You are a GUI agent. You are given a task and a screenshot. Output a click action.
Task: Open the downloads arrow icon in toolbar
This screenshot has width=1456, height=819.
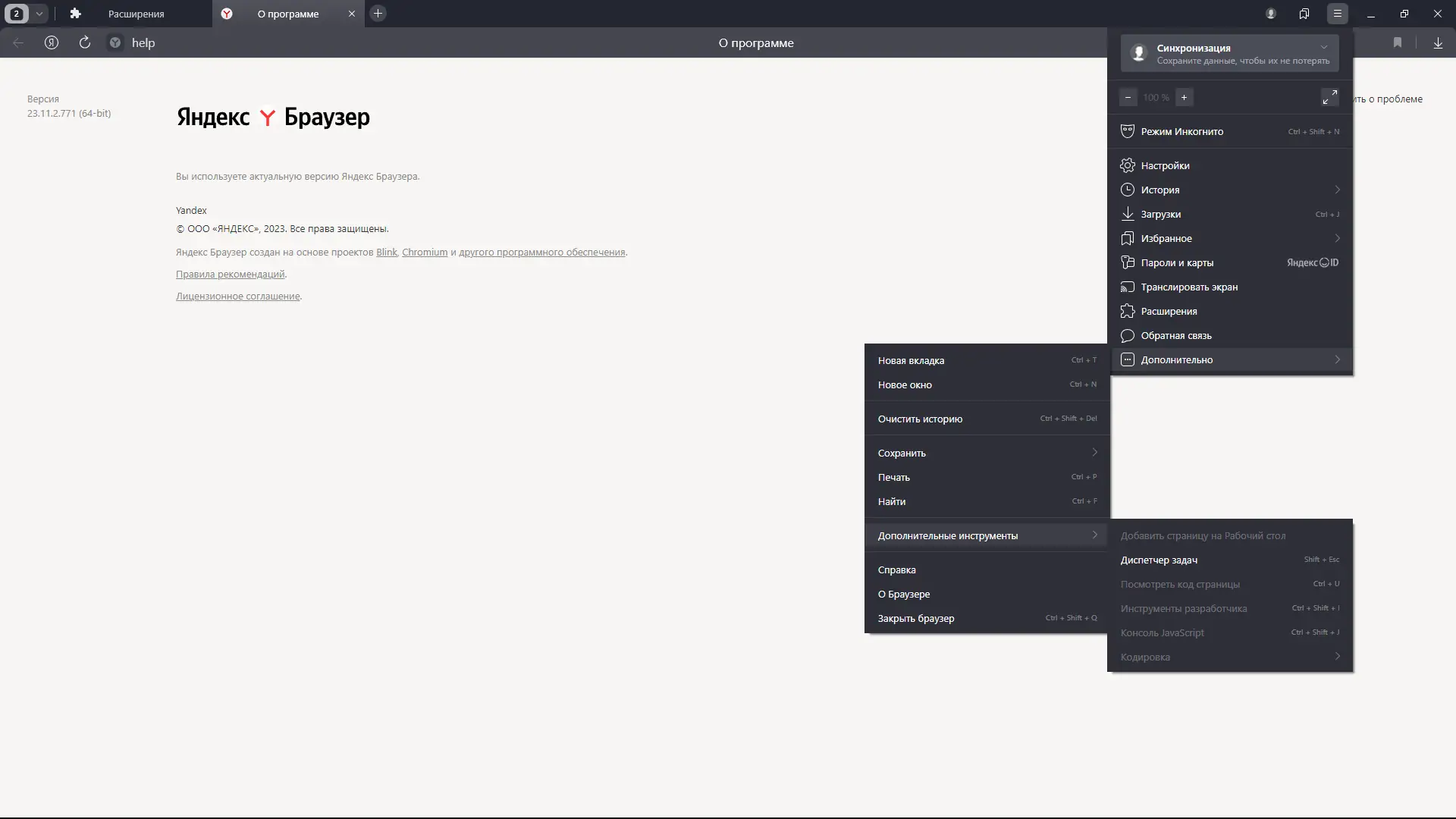[x=1438, y=42]
